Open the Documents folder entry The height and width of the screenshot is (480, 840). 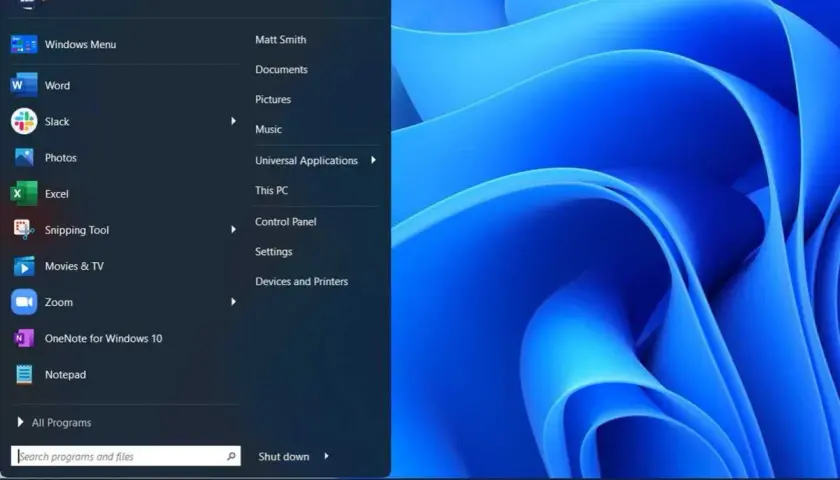tap(281, 70)
